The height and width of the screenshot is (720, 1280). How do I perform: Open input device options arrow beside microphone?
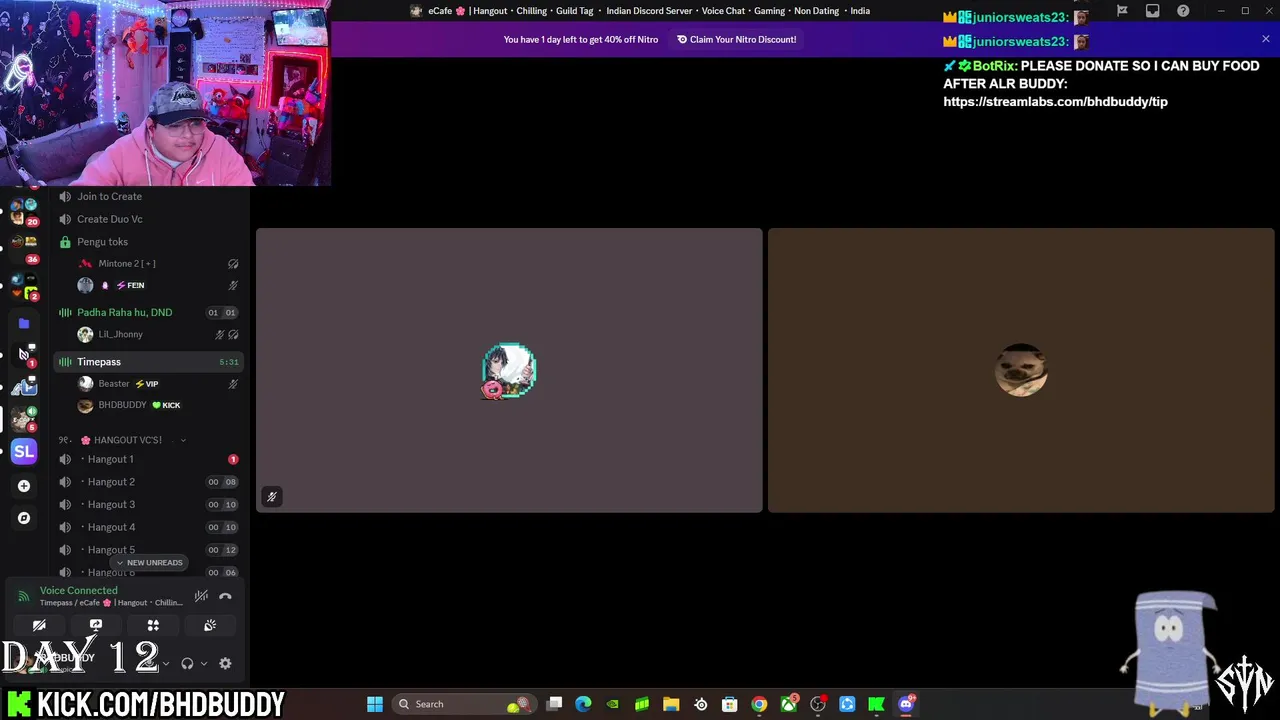point(166,663)
